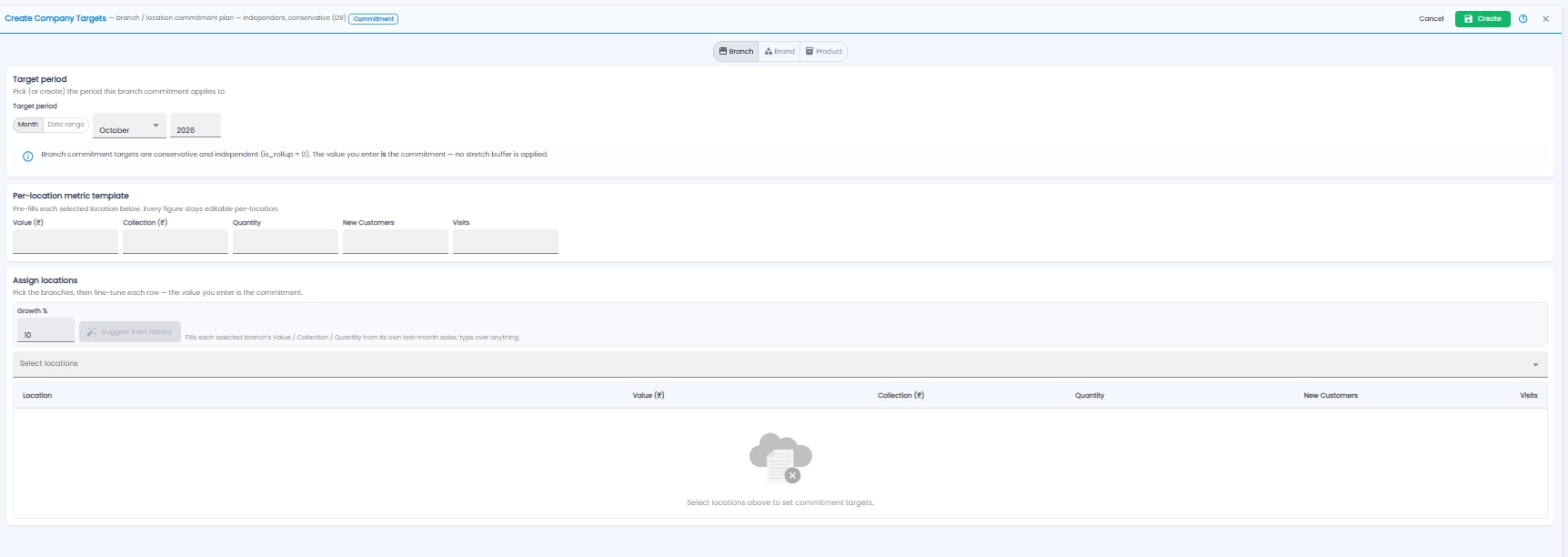This screenshot has width=1568, height=557.
Task: Focus the template Visits field
Action: click(x=506, y=241)
